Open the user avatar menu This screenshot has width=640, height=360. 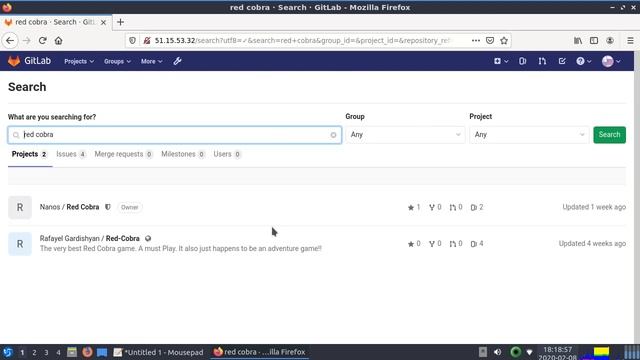click(x=611, y=61)
